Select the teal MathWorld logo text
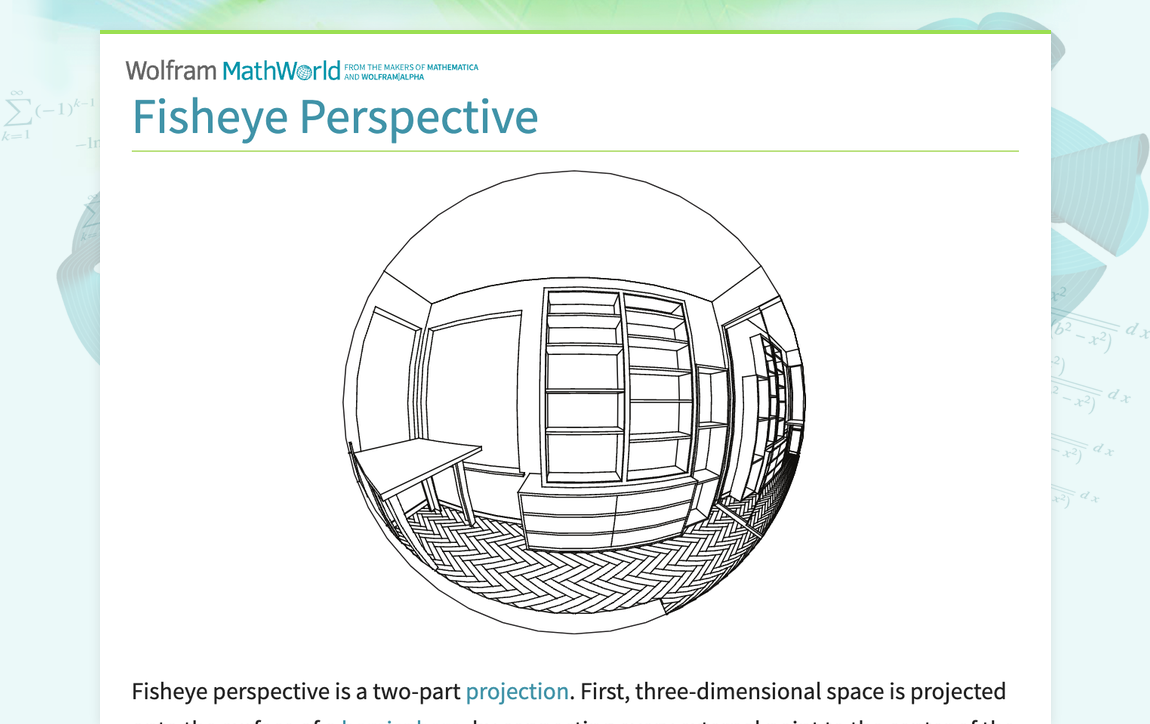 pyautogui.click(x=280, y=71)
